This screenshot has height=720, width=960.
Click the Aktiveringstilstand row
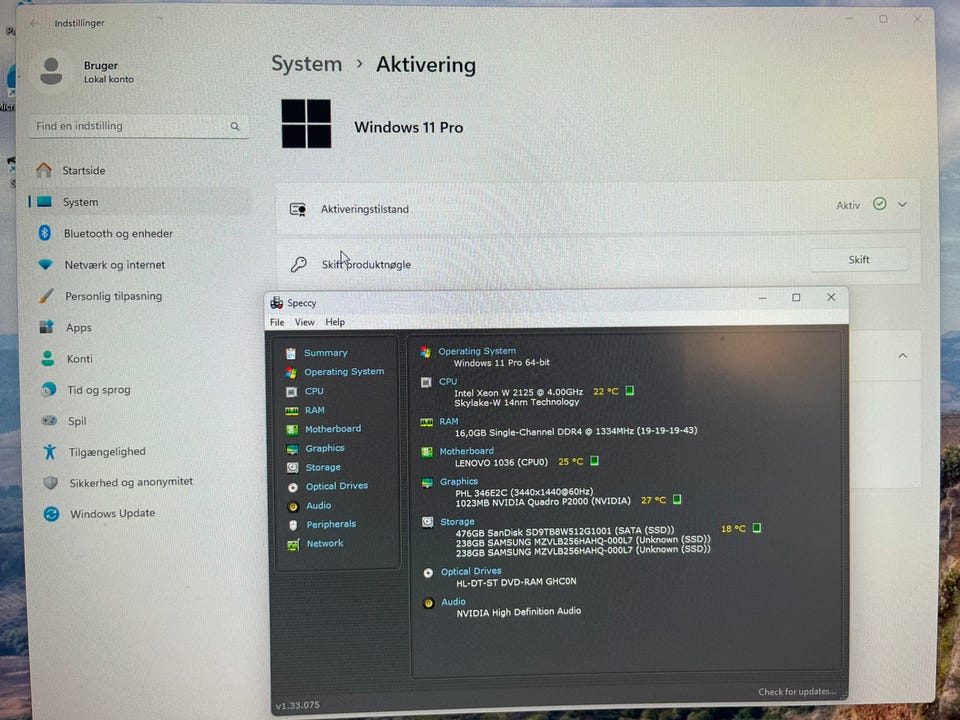click(x=598, y=207)
